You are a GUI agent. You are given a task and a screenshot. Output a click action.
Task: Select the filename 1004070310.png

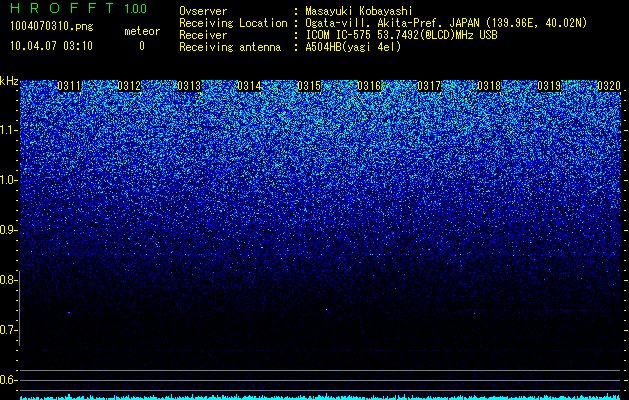52,27
